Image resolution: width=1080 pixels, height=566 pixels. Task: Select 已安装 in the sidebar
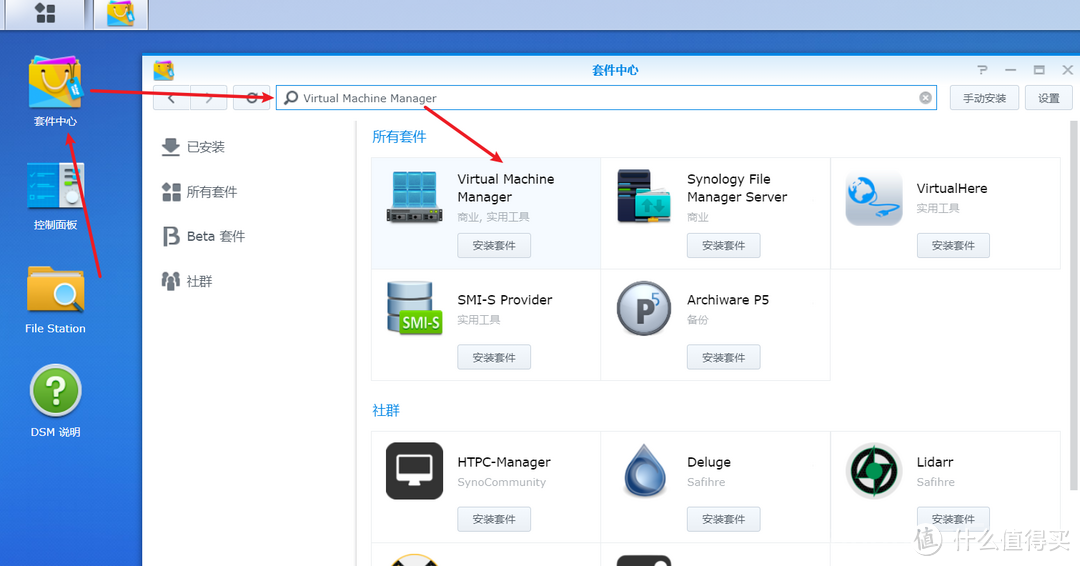tap(193, 147)
